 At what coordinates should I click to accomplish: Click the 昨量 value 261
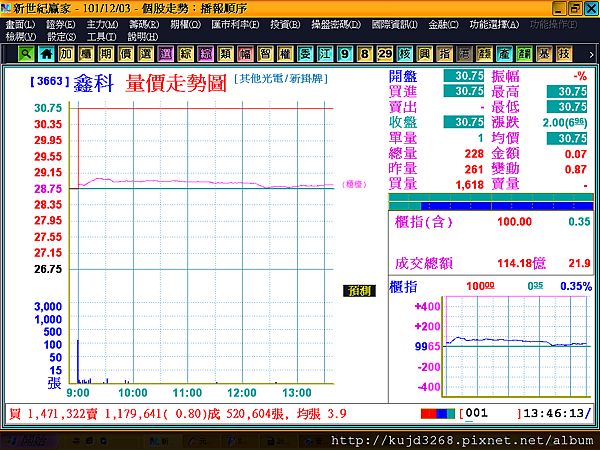pos(474,169)
